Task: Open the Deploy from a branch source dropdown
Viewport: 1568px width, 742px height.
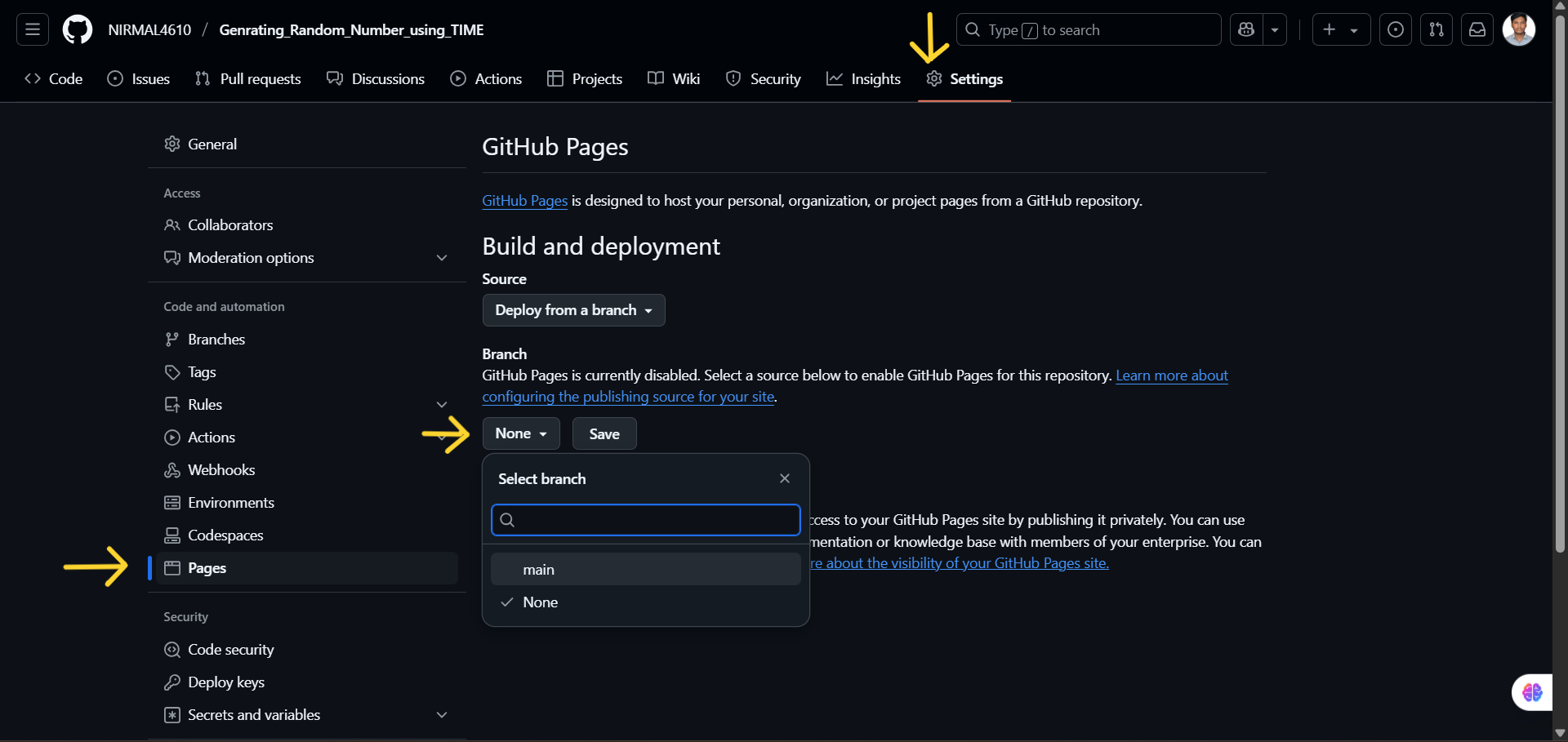Action: pos(573,310)
